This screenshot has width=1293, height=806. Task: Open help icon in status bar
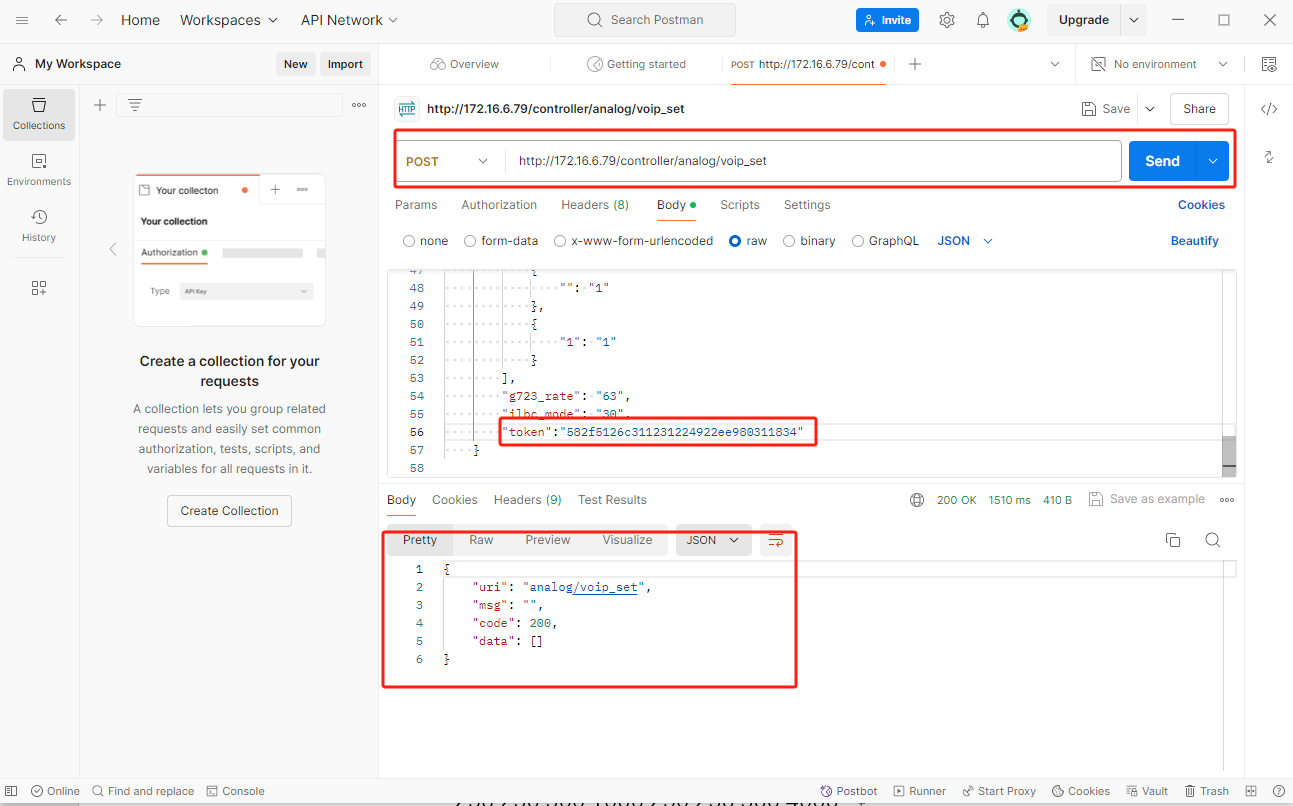[1279, 791]
